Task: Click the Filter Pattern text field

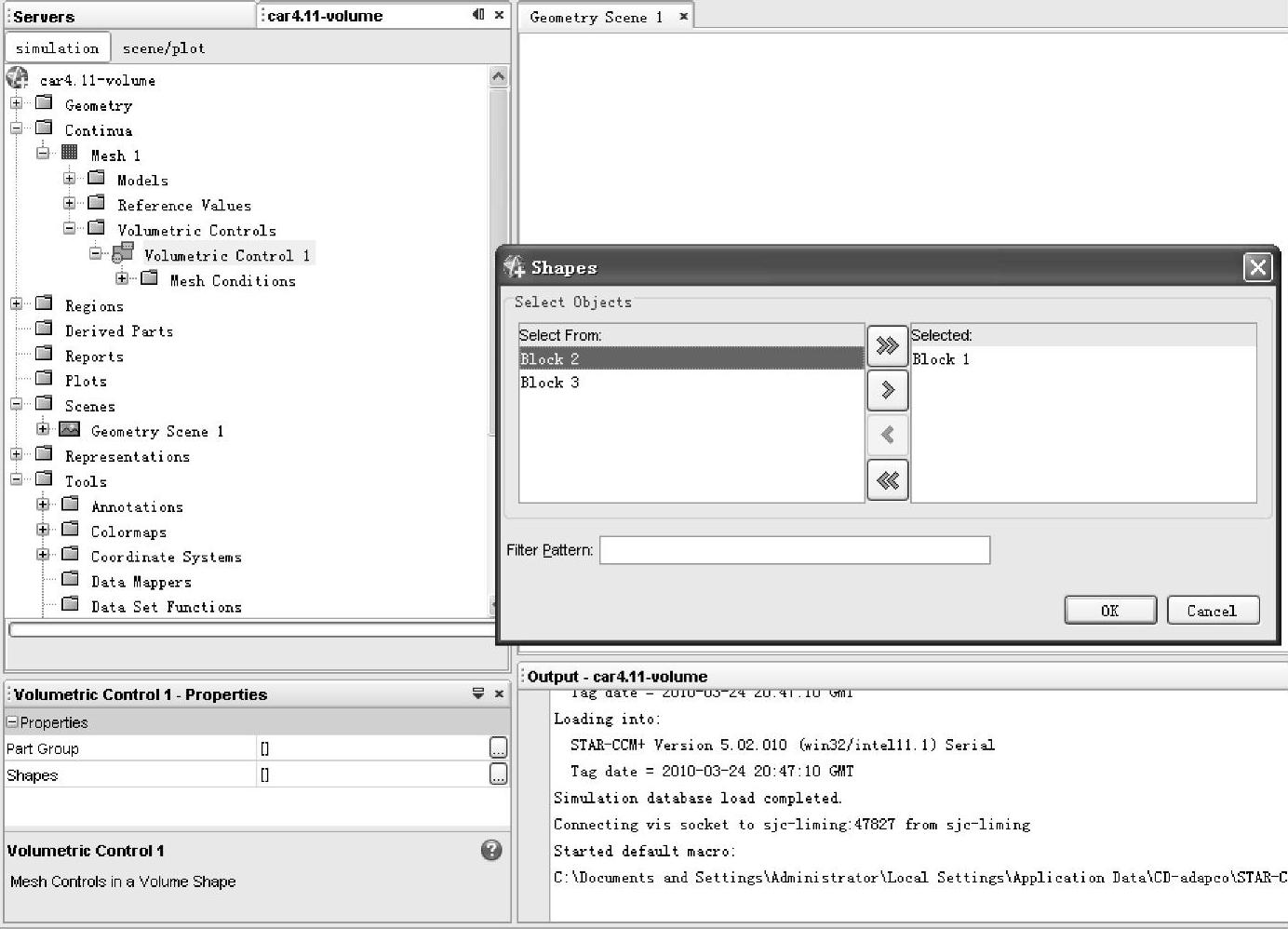Action: pos(795,550)
